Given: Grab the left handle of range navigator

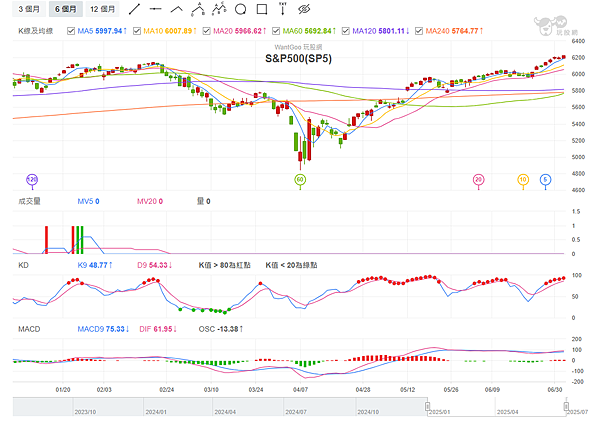Looking at the screenshot, I should (427, 406).
